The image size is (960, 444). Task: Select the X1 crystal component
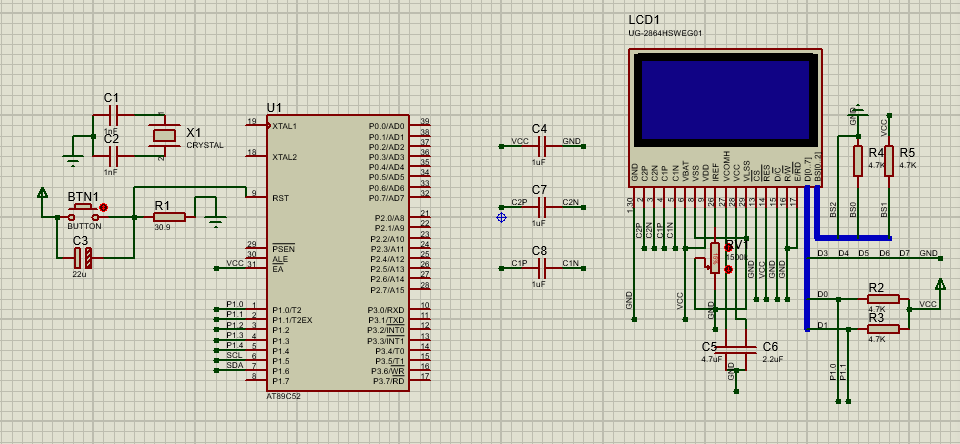click(163, 135)
